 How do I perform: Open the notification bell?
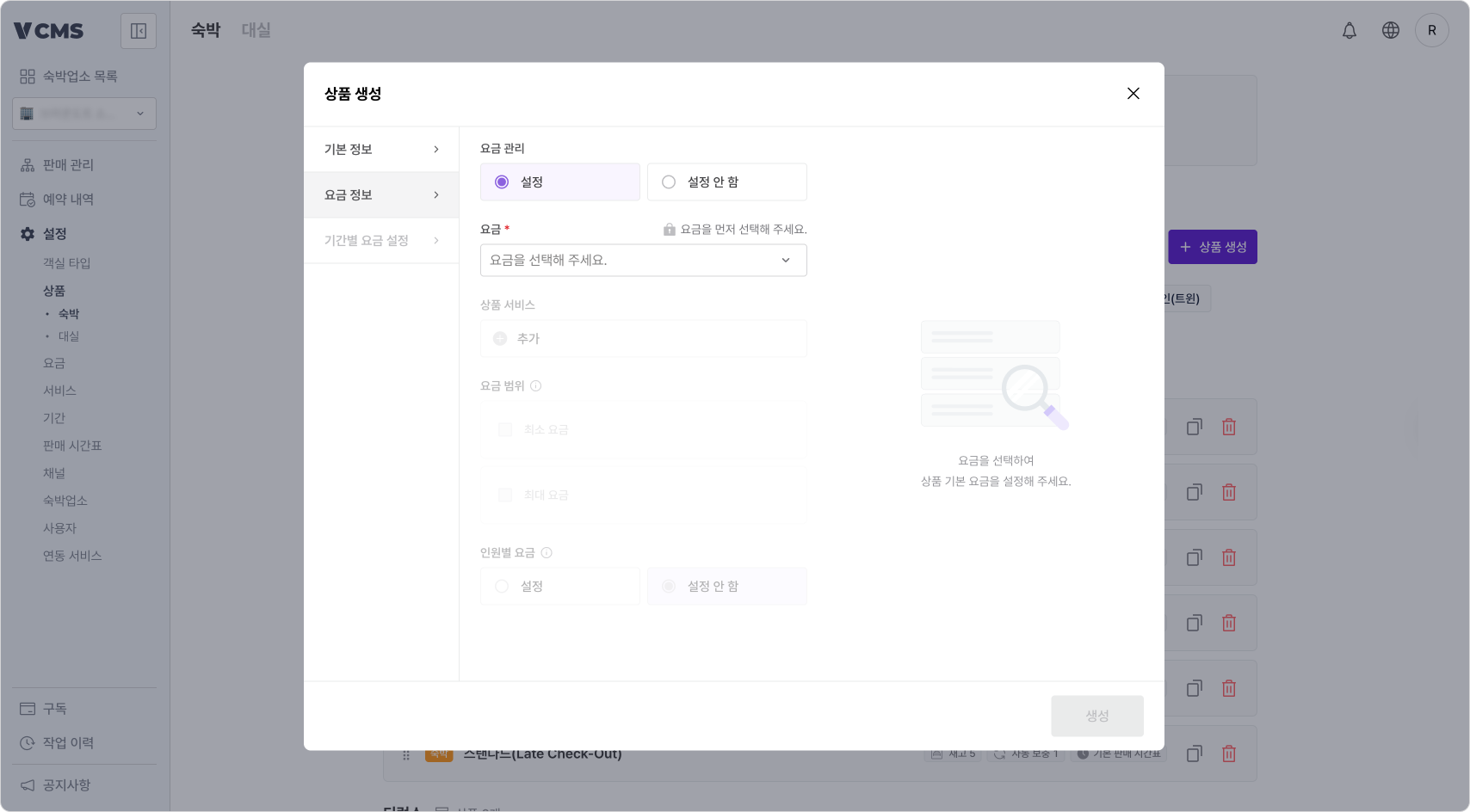[x=1350, y=30]
